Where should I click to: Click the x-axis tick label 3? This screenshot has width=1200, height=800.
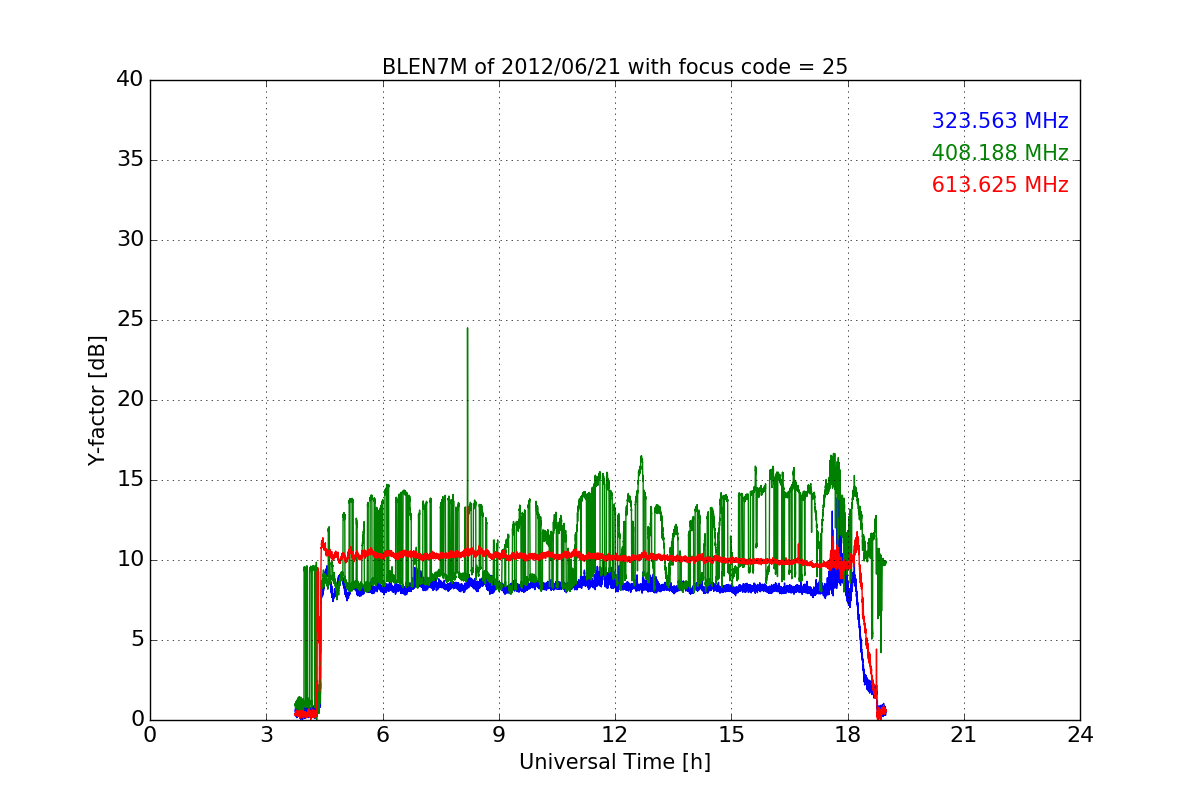(x=266, y=735)
